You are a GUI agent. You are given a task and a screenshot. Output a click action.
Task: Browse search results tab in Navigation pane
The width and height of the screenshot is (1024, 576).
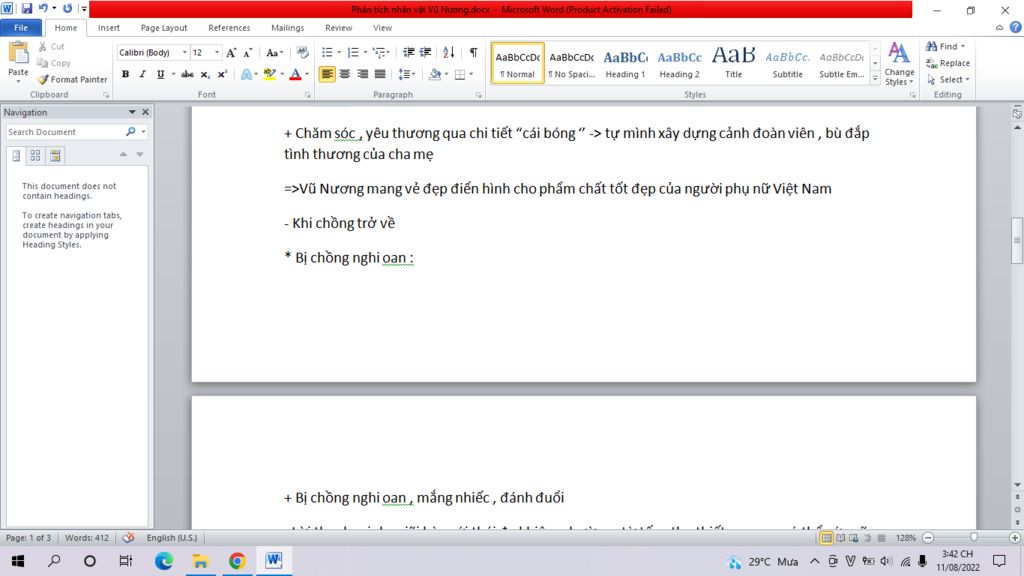pos(55,155)
